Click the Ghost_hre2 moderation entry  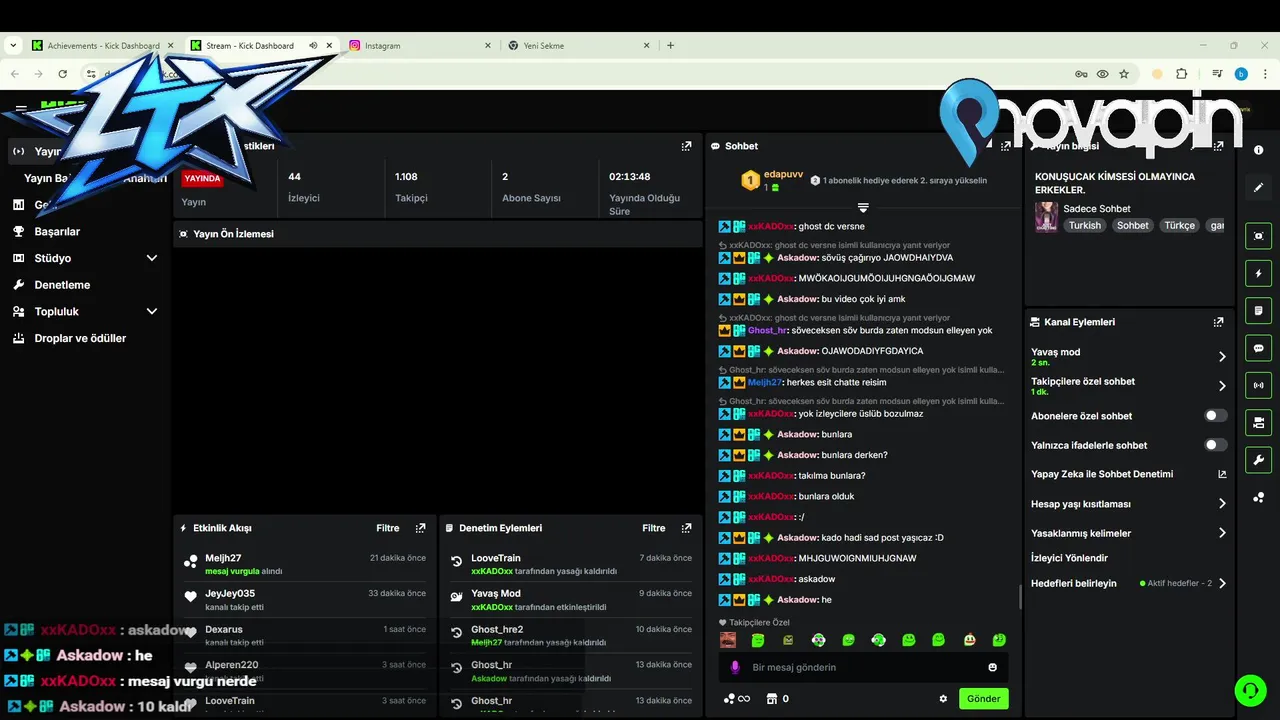pos(571,635)
